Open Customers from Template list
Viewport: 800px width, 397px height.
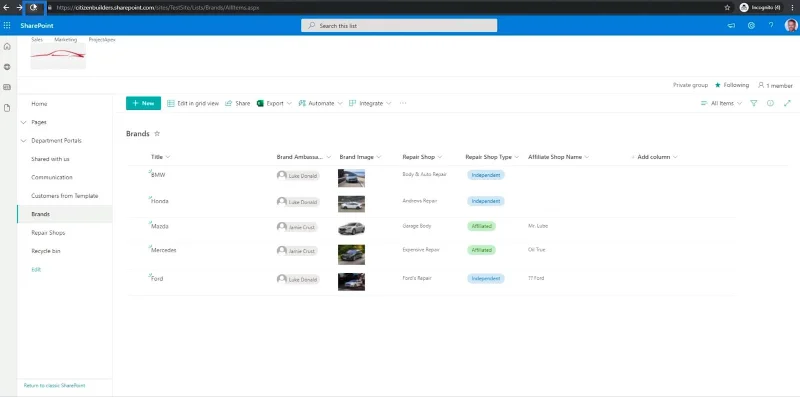pos(65,196)
